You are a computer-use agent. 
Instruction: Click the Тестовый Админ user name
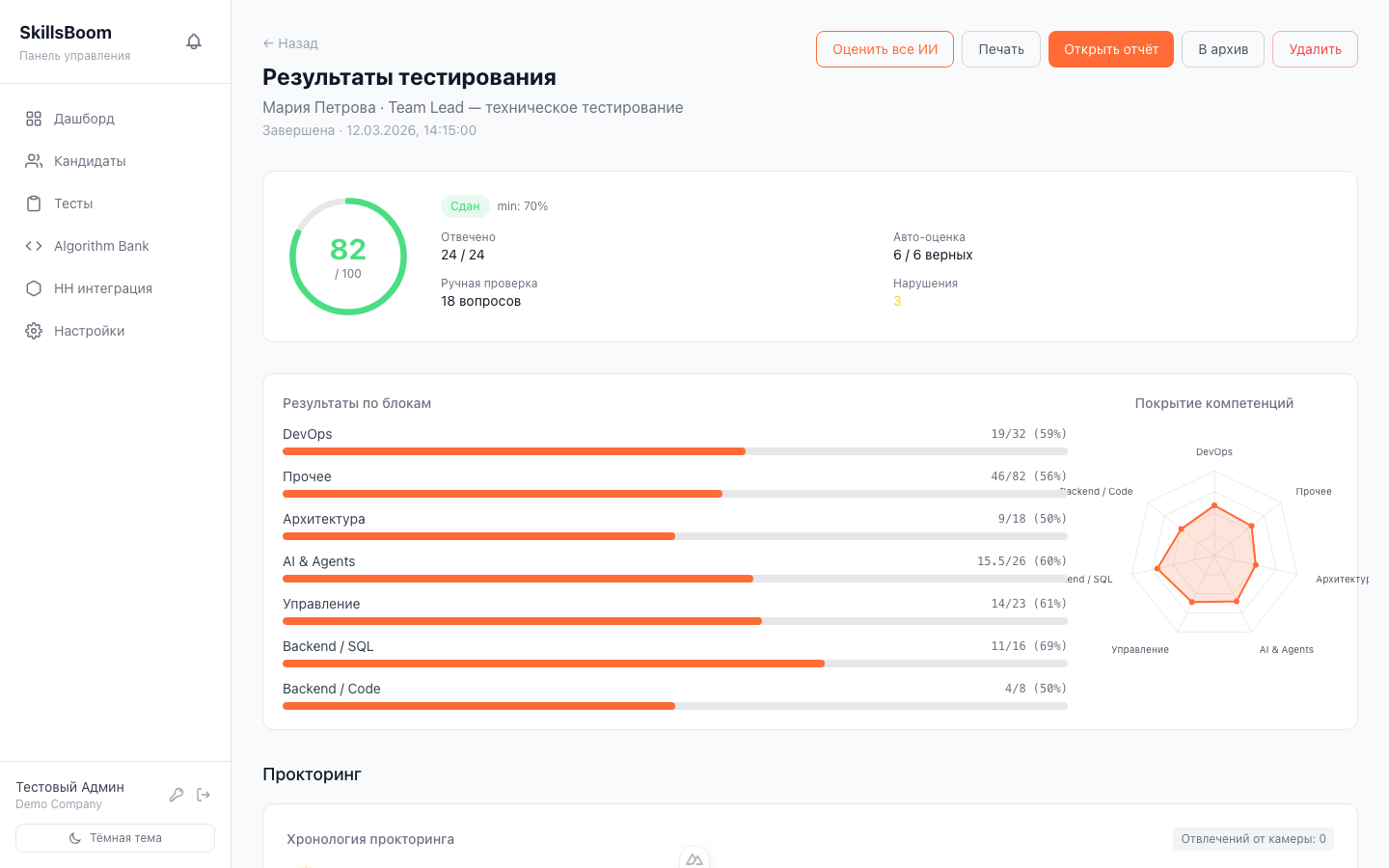[x=69, y=787]
